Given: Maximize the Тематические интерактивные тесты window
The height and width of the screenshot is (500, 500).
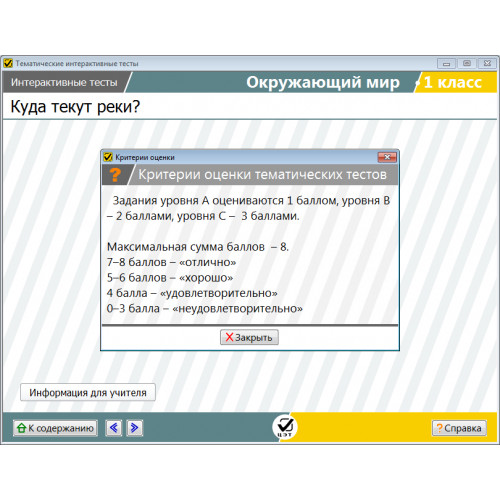Looking at the screenshot, I should point(467,63).
